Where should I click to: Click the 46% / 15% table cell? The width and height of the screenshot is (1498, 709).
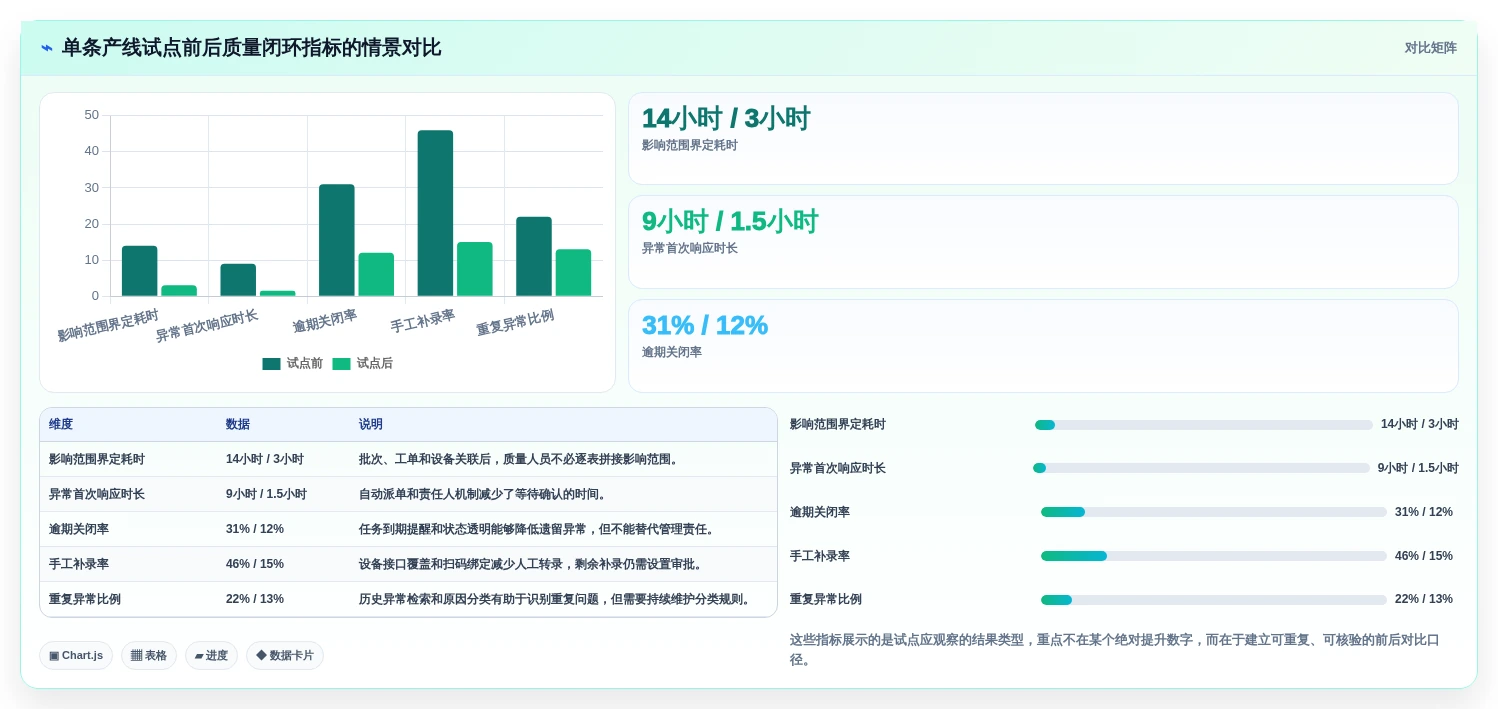tap(255, 564)
